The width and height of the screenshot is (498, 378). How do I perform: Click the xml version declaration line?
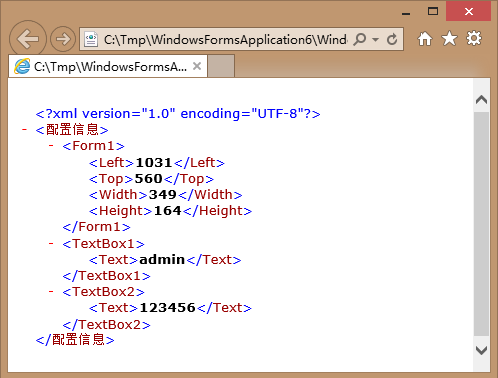click(178, 114)
